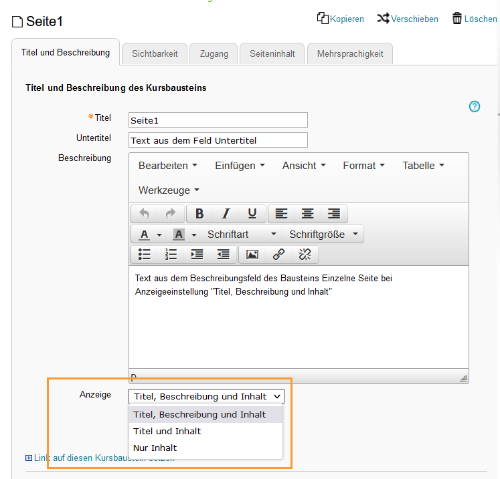
Task: Switch to the Sichtbarkeit tab
Action: (x=155, y=54)
